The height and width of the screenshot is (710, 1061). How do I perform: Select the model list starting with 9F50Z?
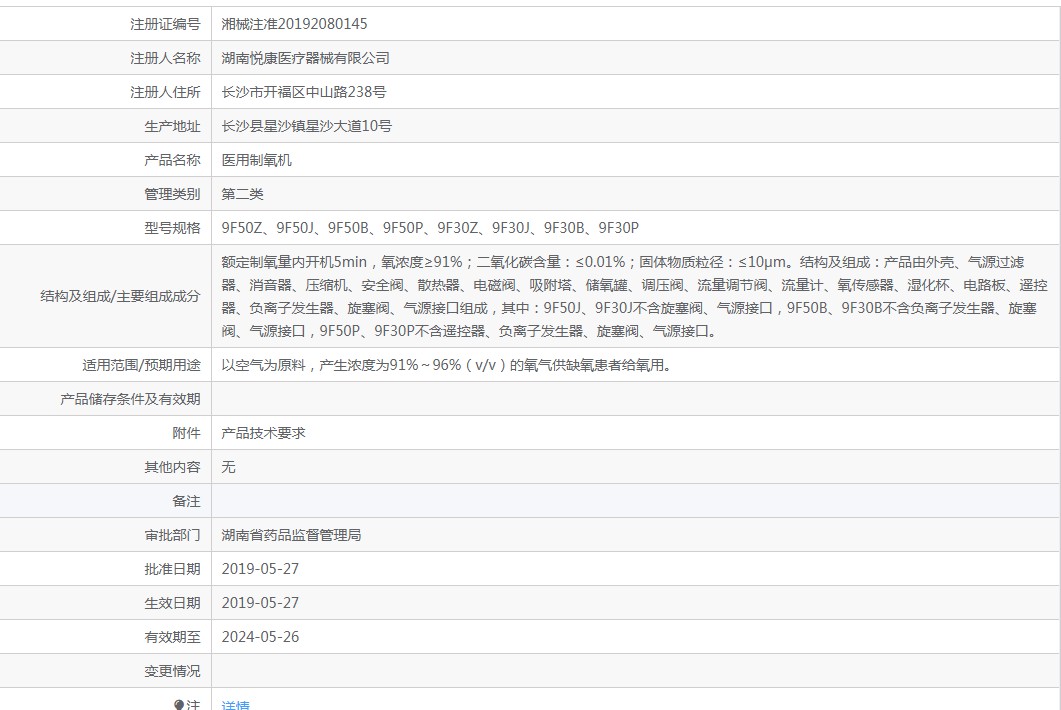tap(430, 228)
